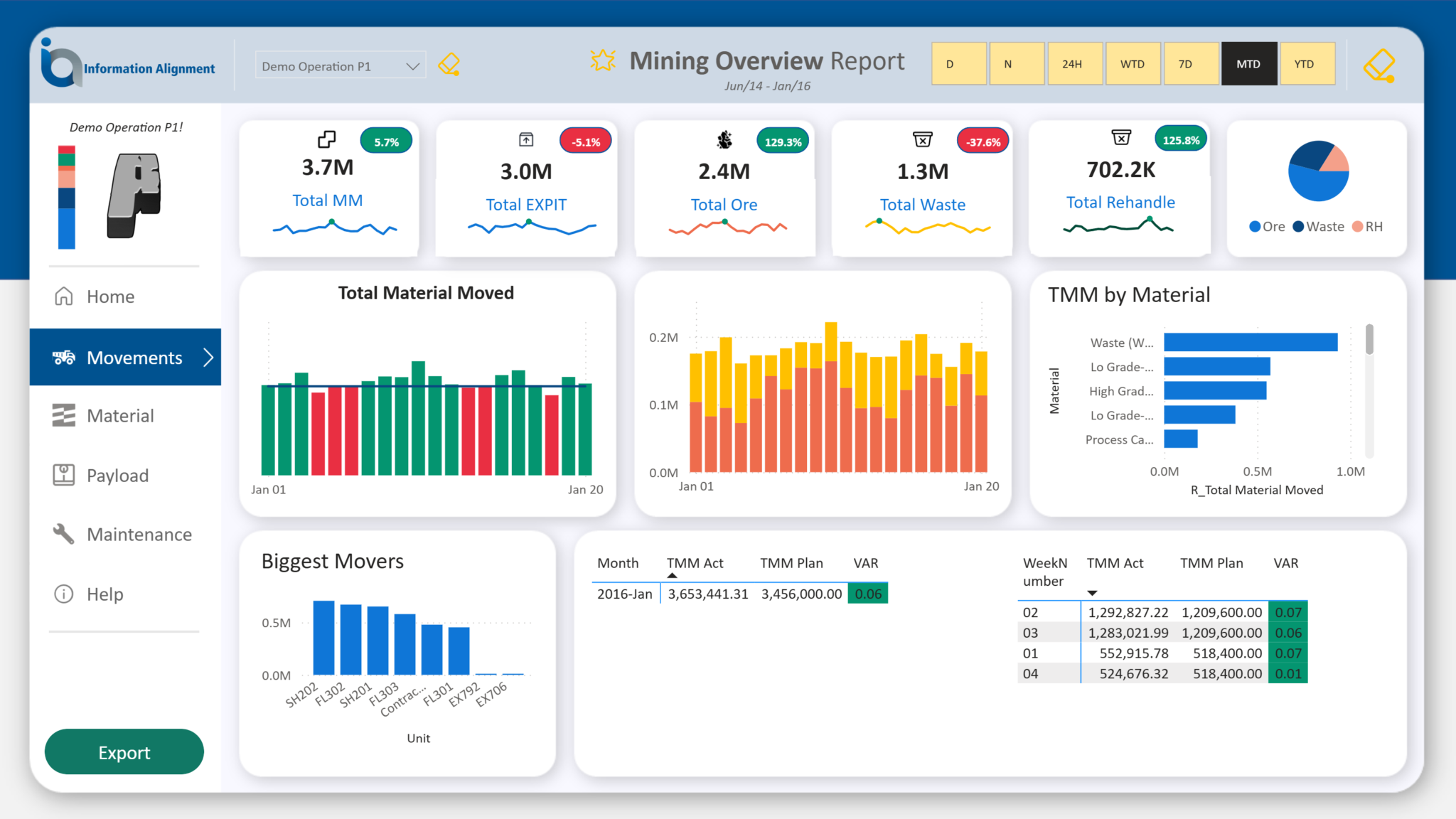Click the 5.7% variance badge
The width and height of the screenshot is (1456, 819).
pos(387,141)
